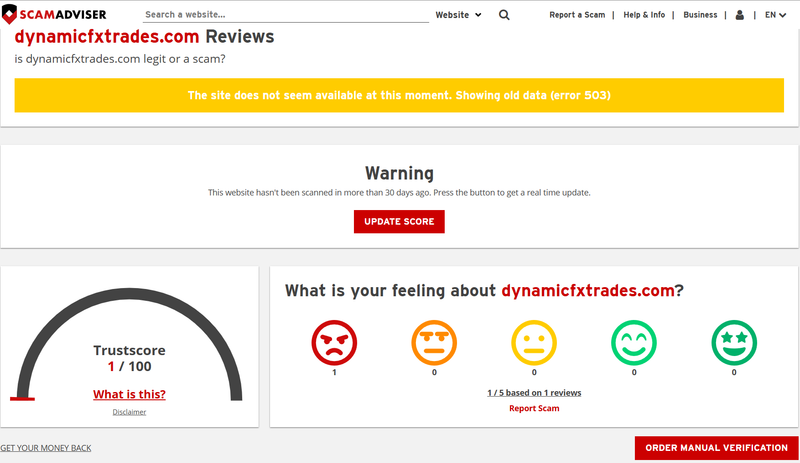Viewport: 800px width, 463px height.
Task: Click the Trustscore 1 / 100 value
Action: [x=129, y=367]
